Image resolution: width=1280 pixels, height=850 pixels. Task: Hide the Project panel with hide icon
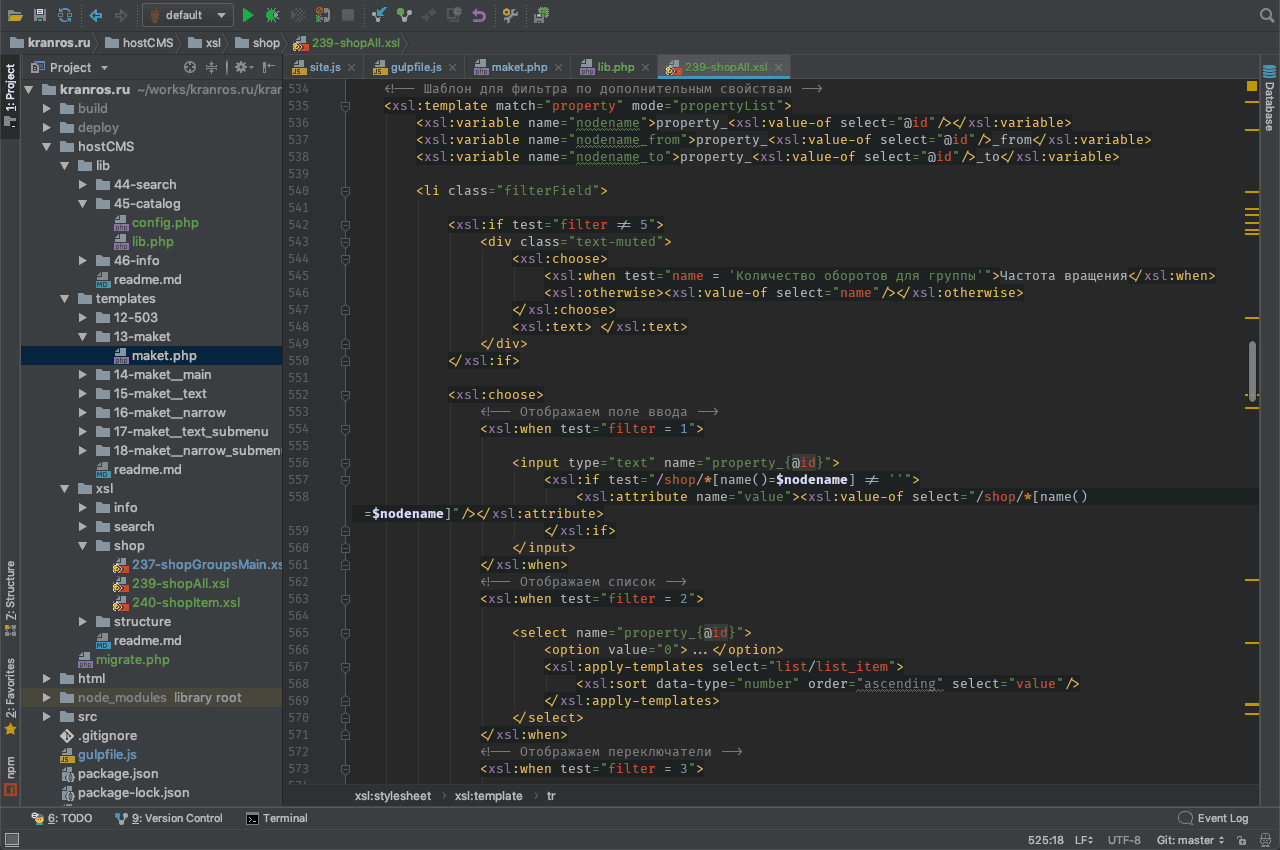click(268, 67)
